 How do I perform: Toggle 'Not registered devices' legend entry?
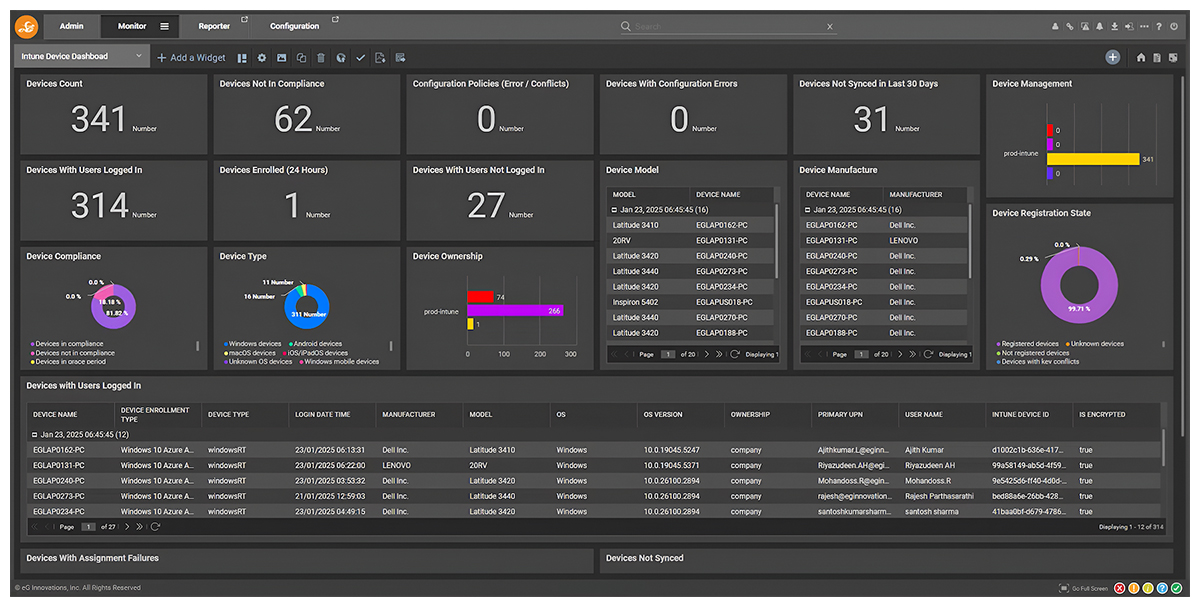[1032, 353]
